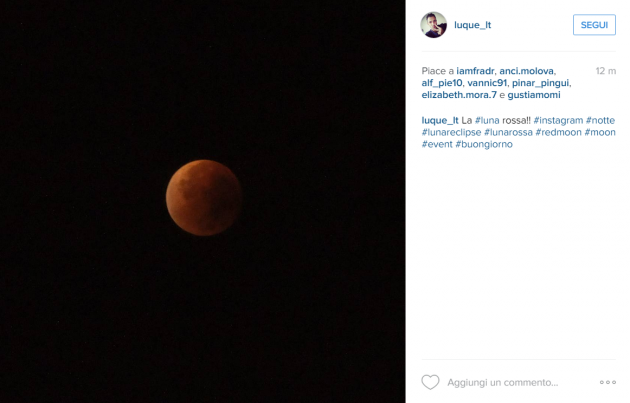The image size is (630, 403).
Task: Open the 12 m timestamp link
Action: (605, 71)
